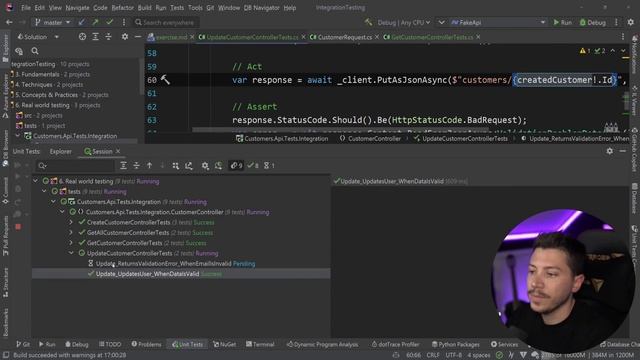The image size is (640, 360).
Task: Open the Solution panel settings gear
Action: click(124, 37)
